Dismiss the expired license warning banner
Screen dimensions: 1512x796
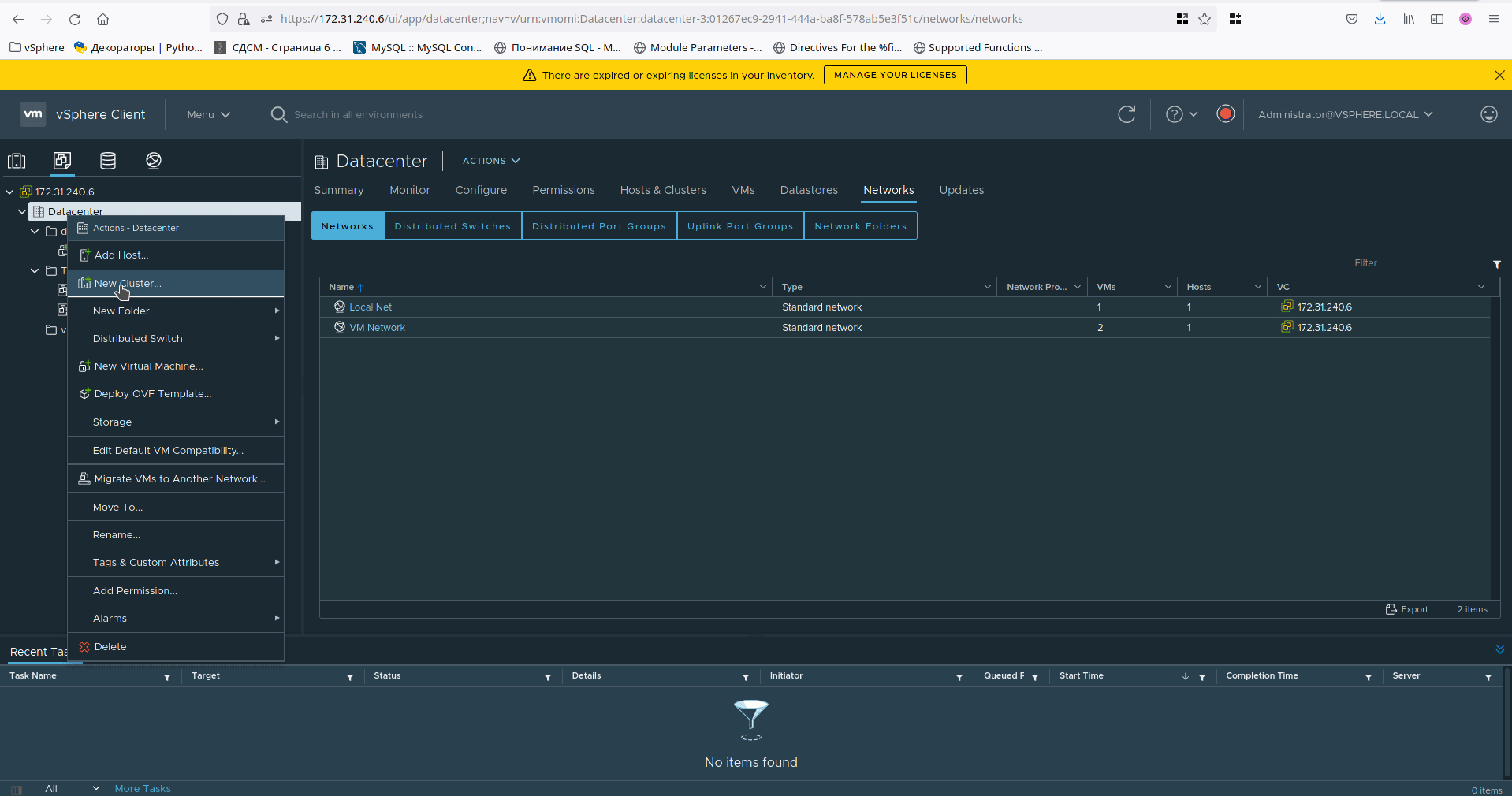pyautogui.click(x=1499, y=75)
